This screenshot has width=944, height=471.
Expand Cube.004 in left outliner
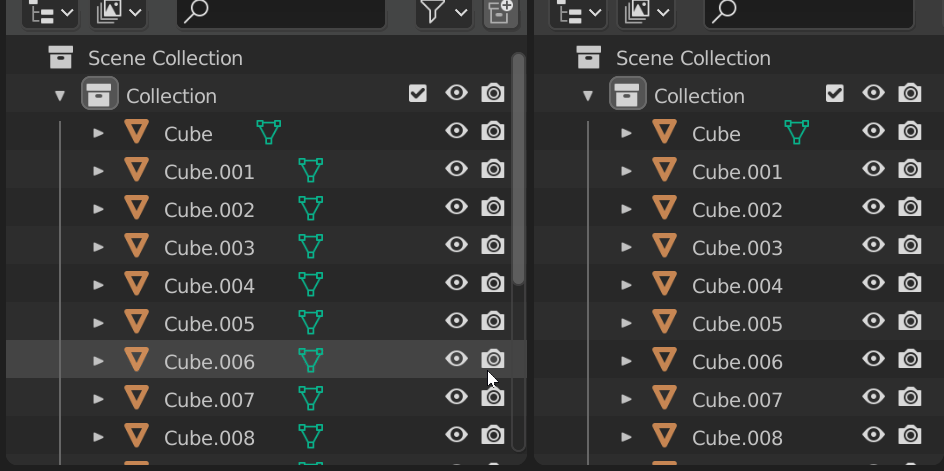click(x=98, y=285)
